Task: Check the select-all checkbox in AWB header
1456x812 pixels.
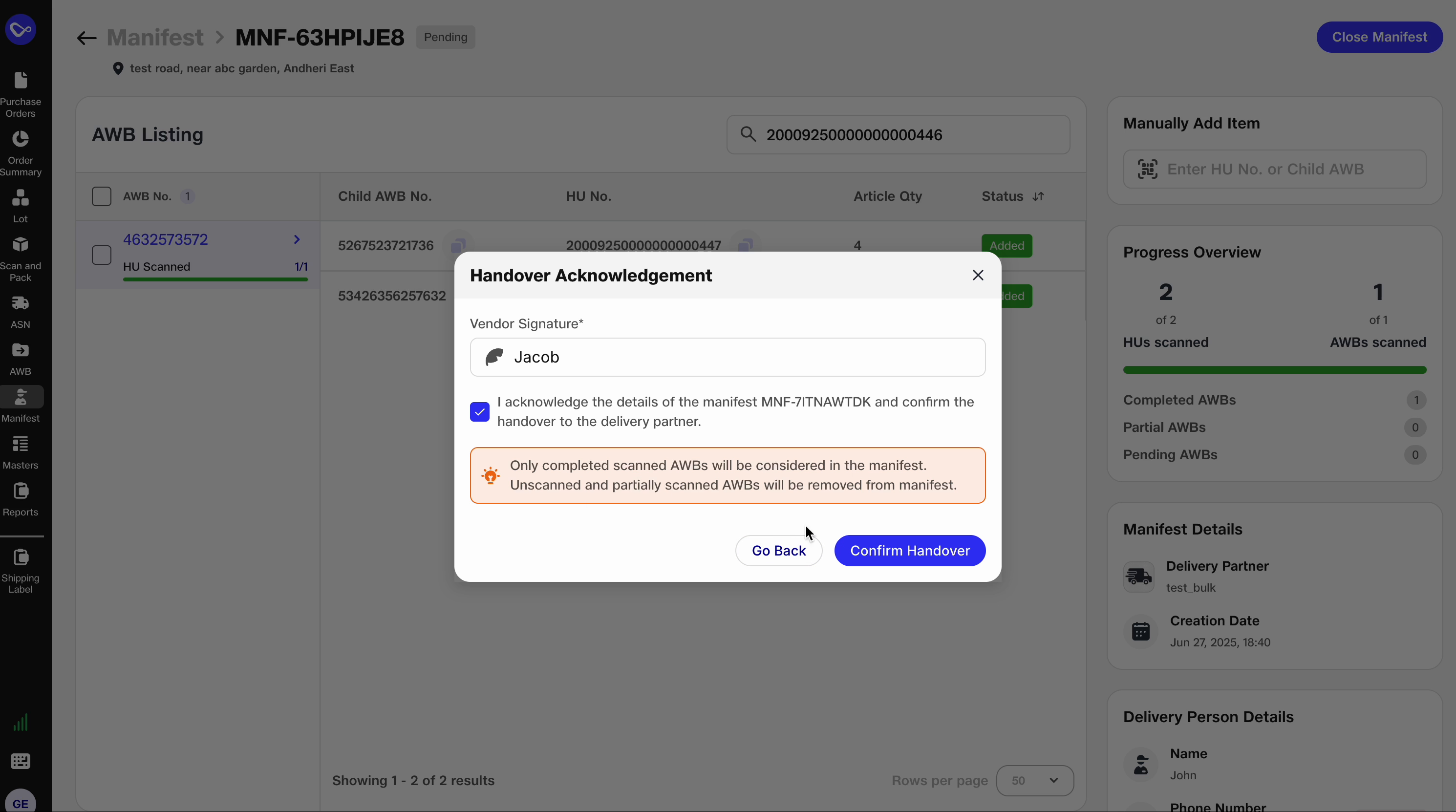Action: [x=102, y=196]
